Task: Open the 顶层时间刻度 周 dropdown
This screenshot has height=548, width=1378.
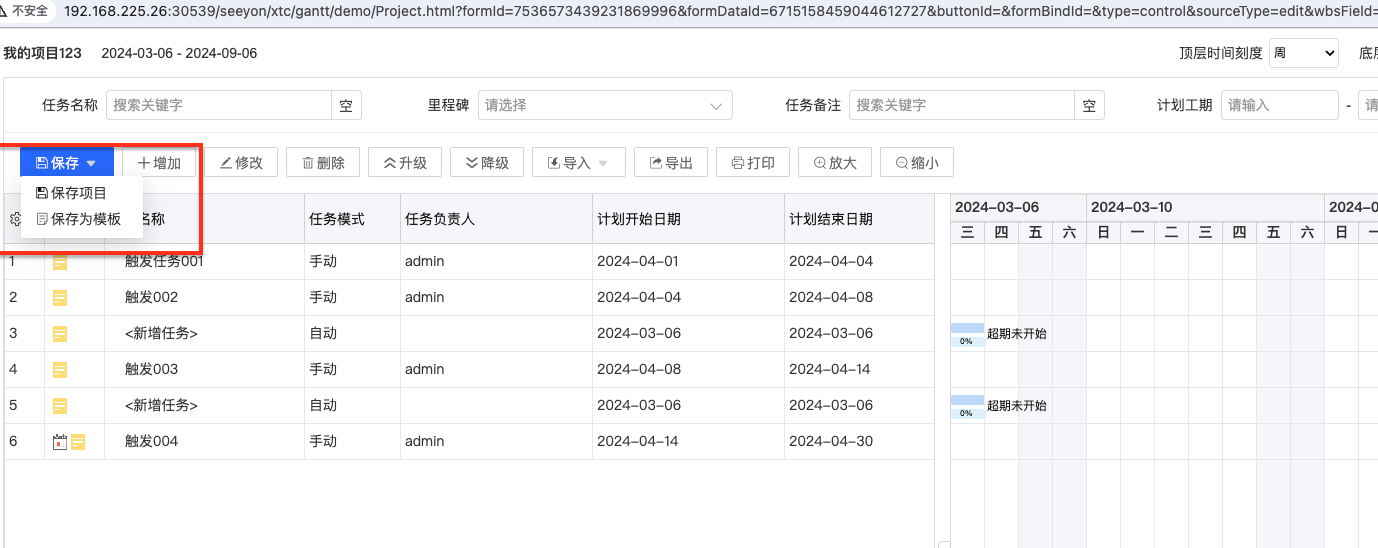Action: pyautogui.click(x=1303, y=53)
